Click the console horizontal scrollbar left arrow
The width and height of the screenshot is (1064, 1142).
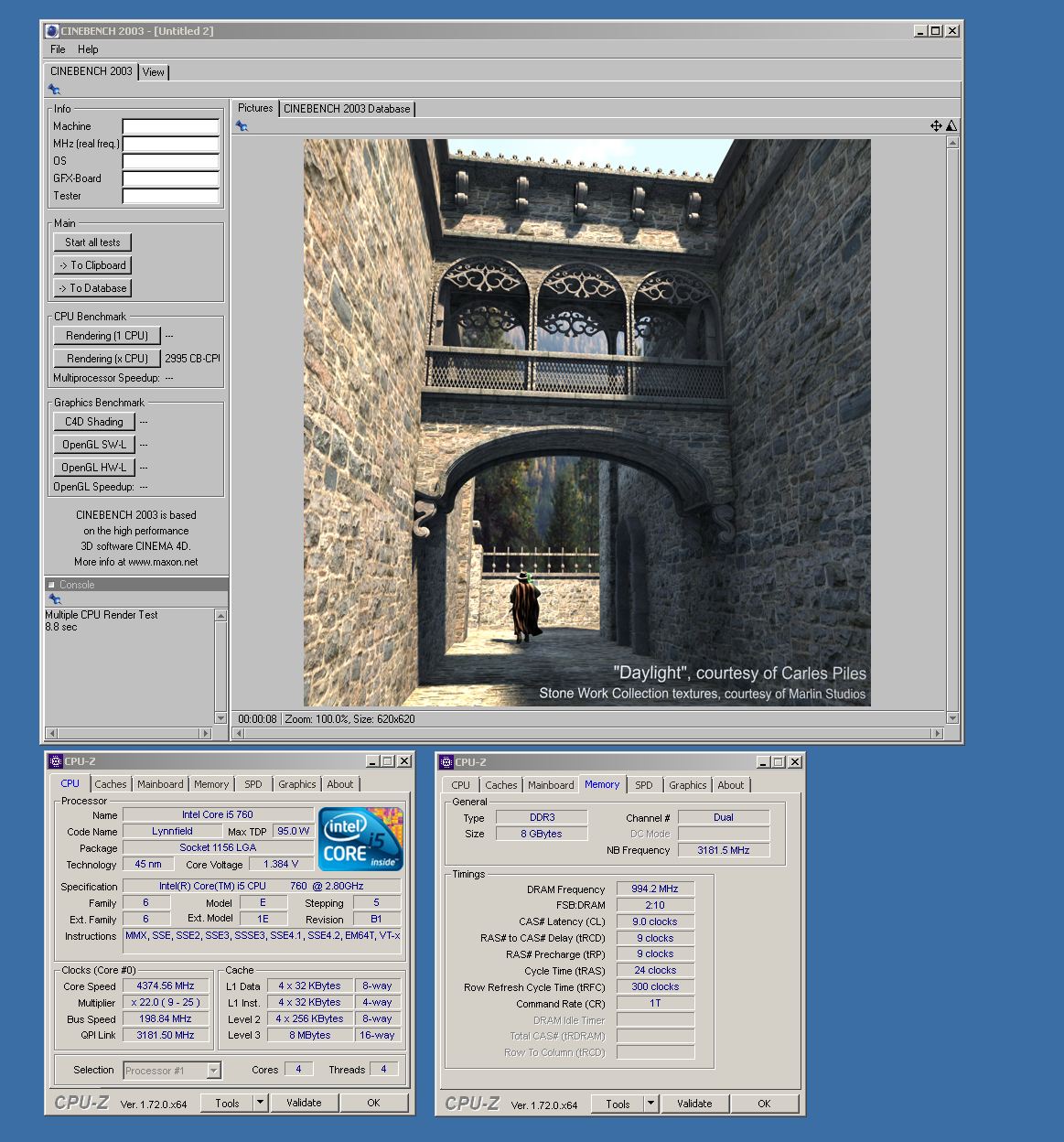(x=51, y=733)
